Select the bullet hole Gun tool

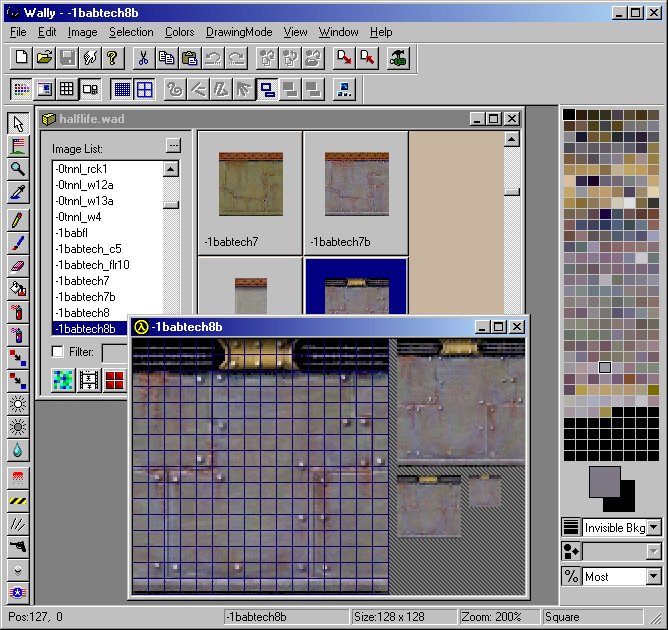[x=18, y=547]
